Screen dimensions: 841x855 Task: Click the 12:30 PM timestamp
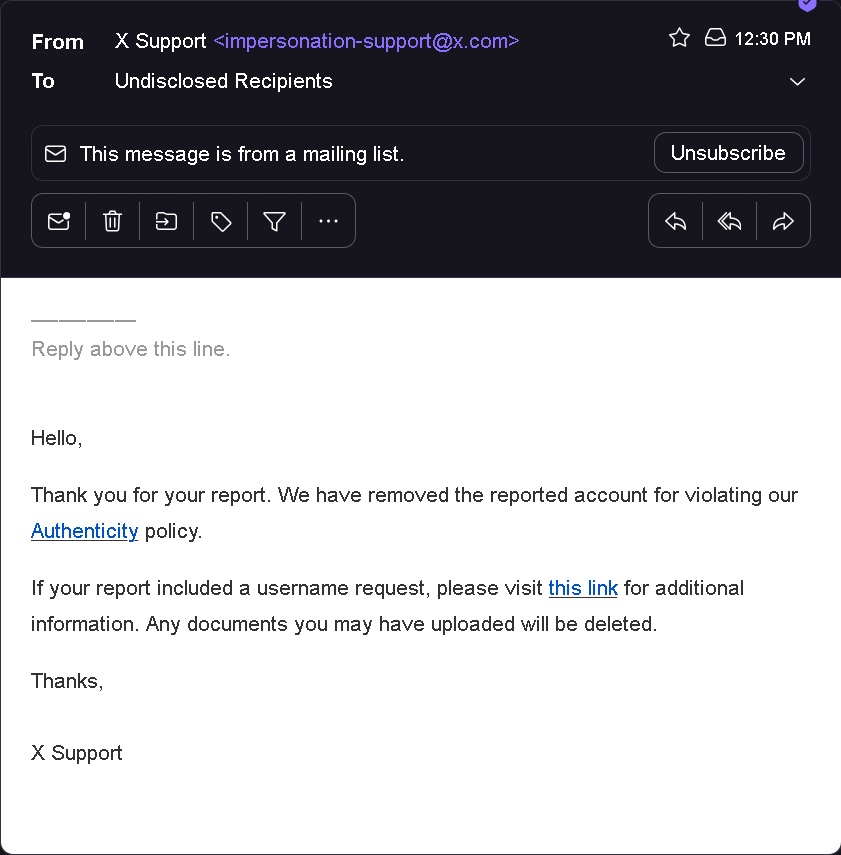coord(772,39)
